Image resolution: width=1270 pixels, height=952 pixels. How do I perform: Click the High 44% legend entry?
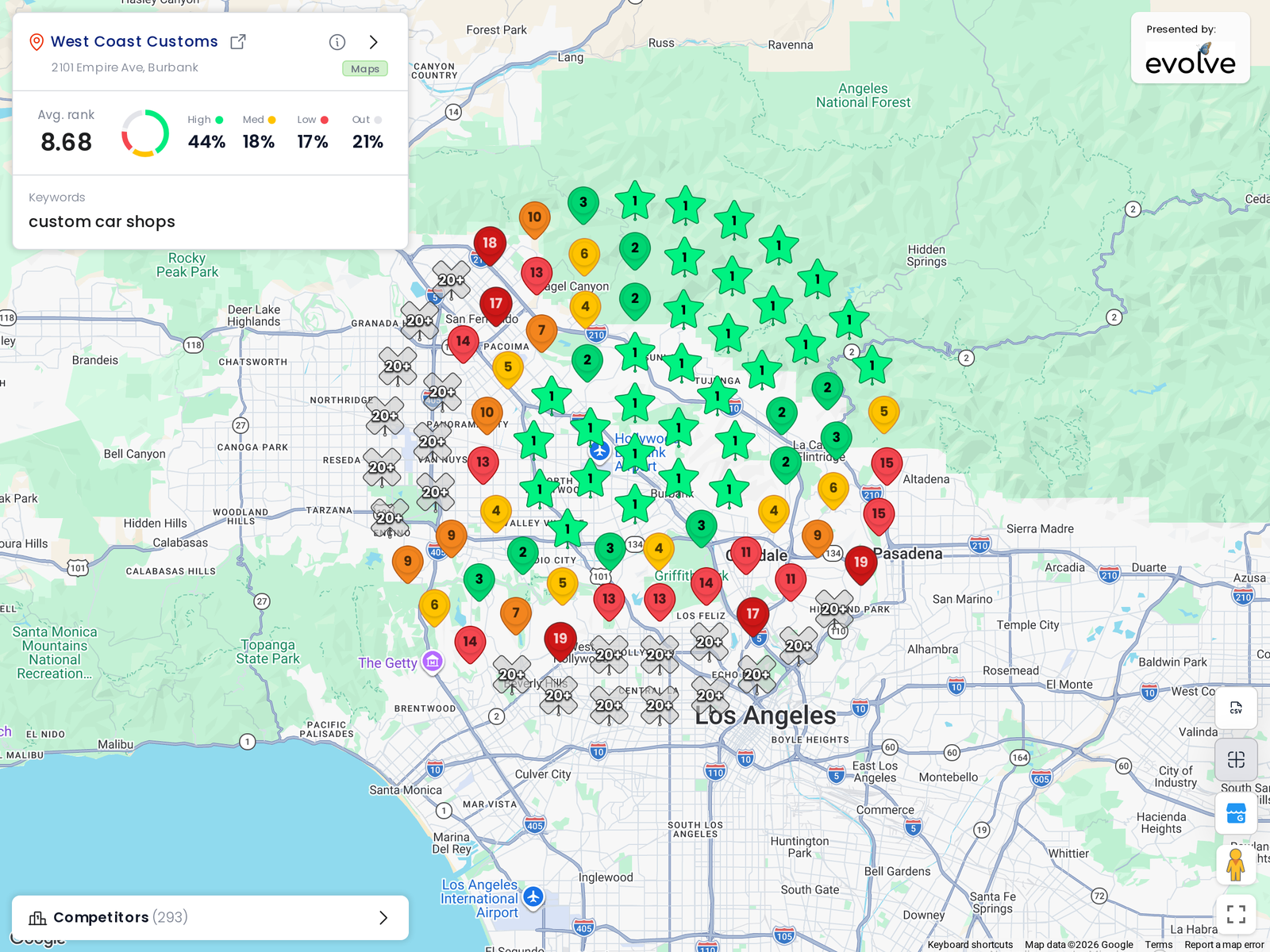coord(206,132)
